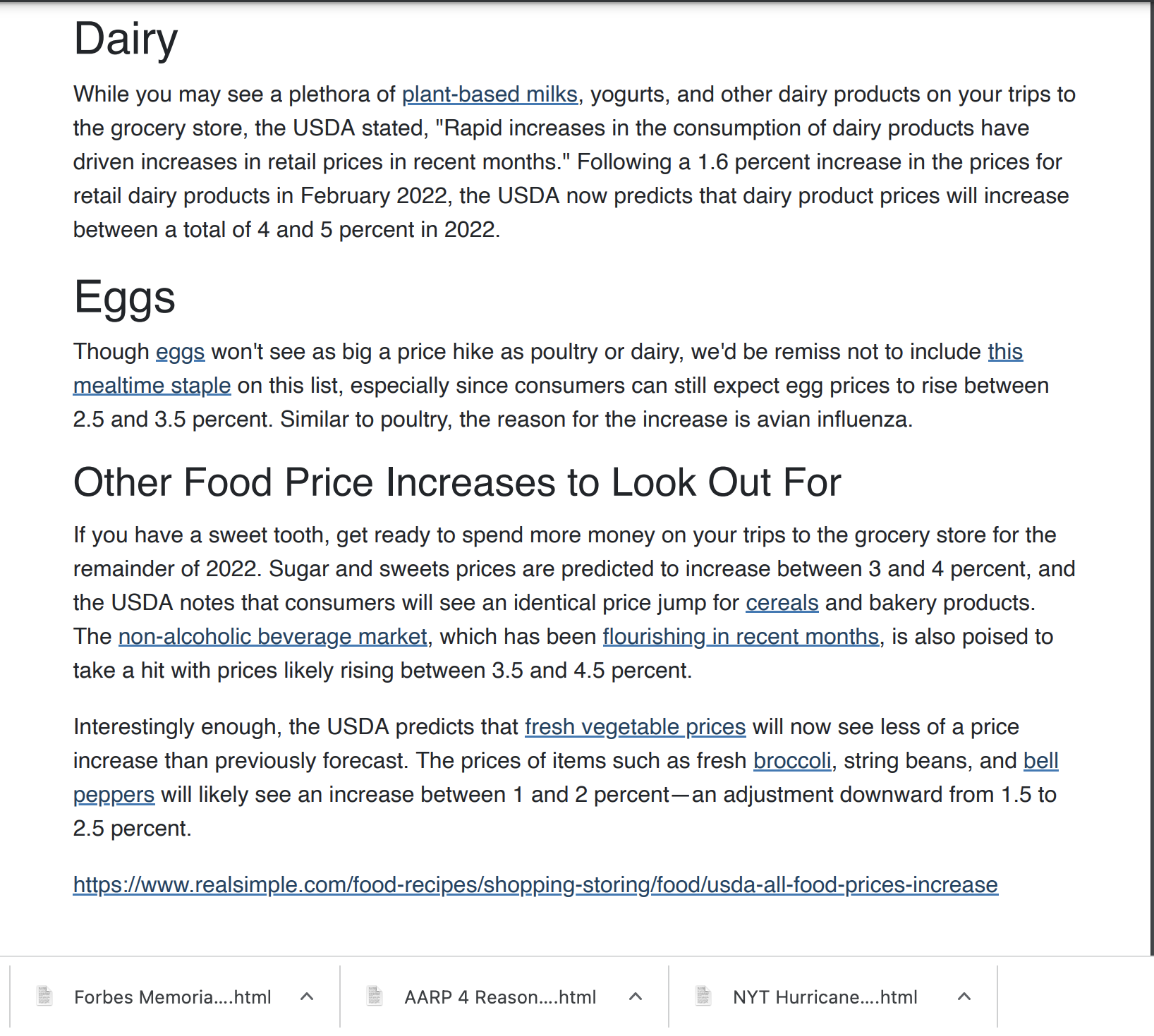Open the AARP 4 Reason download options menu
Image resolution: width=1154 pixels, height=1036 pixels.
[x=634, y=997]
